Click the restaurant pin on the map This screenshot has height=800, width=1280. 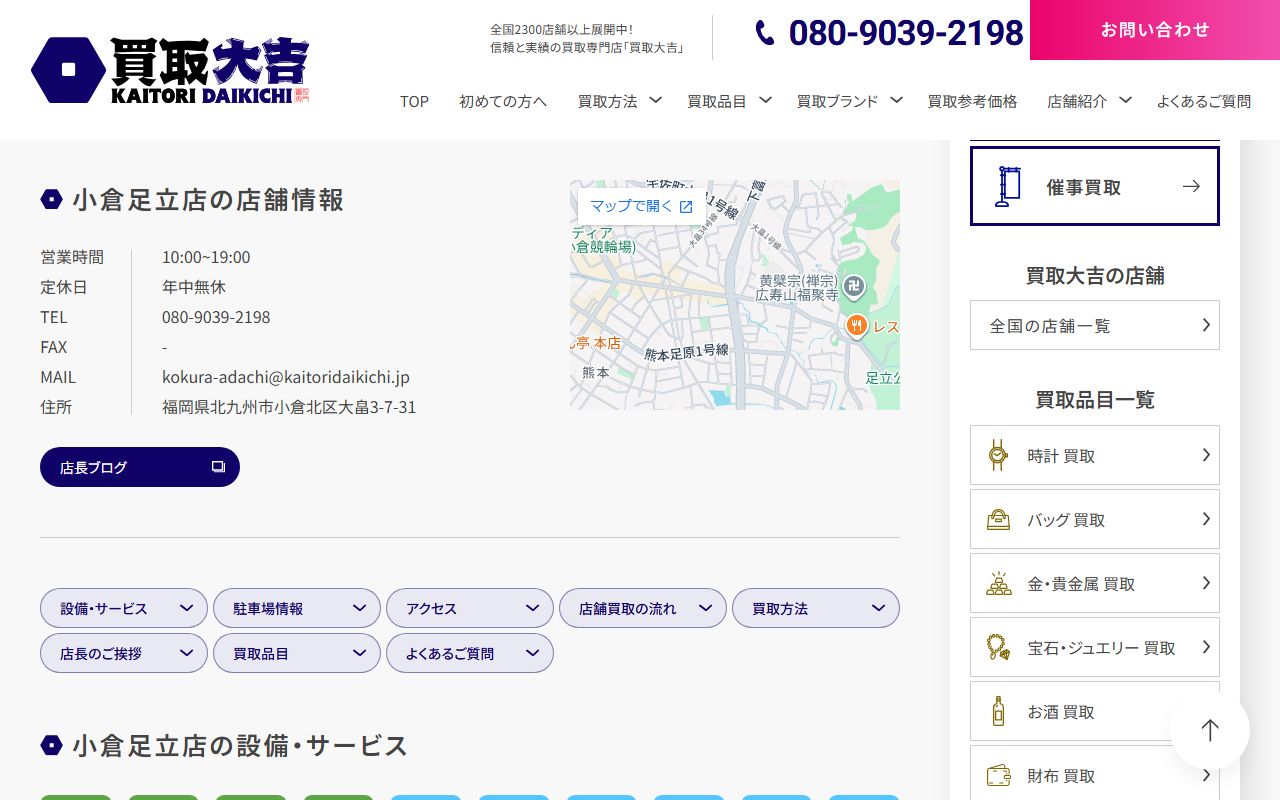click(x=856, y=326)
